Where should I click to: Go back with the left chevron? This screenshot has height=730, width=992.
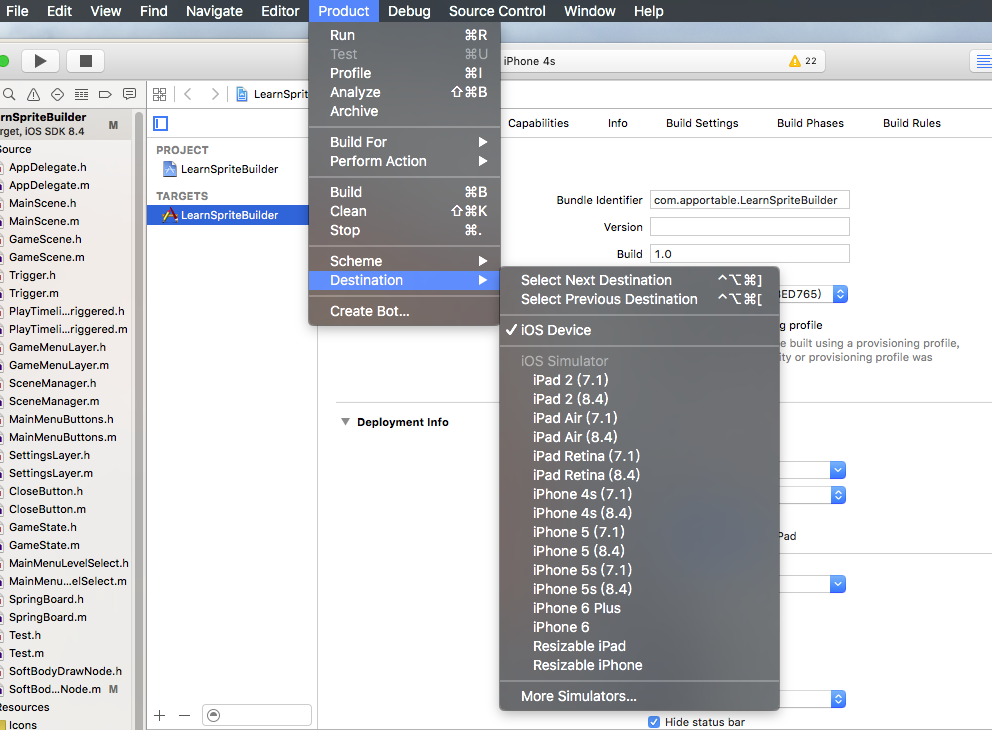[188, 94]
